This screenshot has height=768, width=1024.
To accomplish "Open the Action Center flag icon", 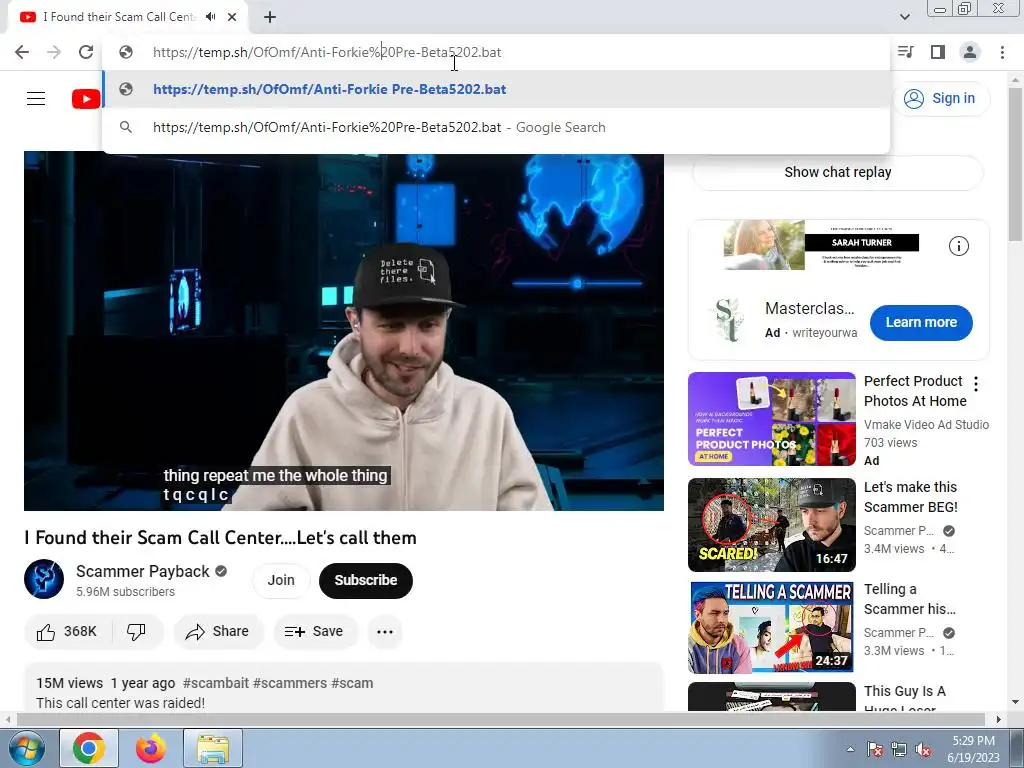I will pyautogui.click(x=874, y=749).
